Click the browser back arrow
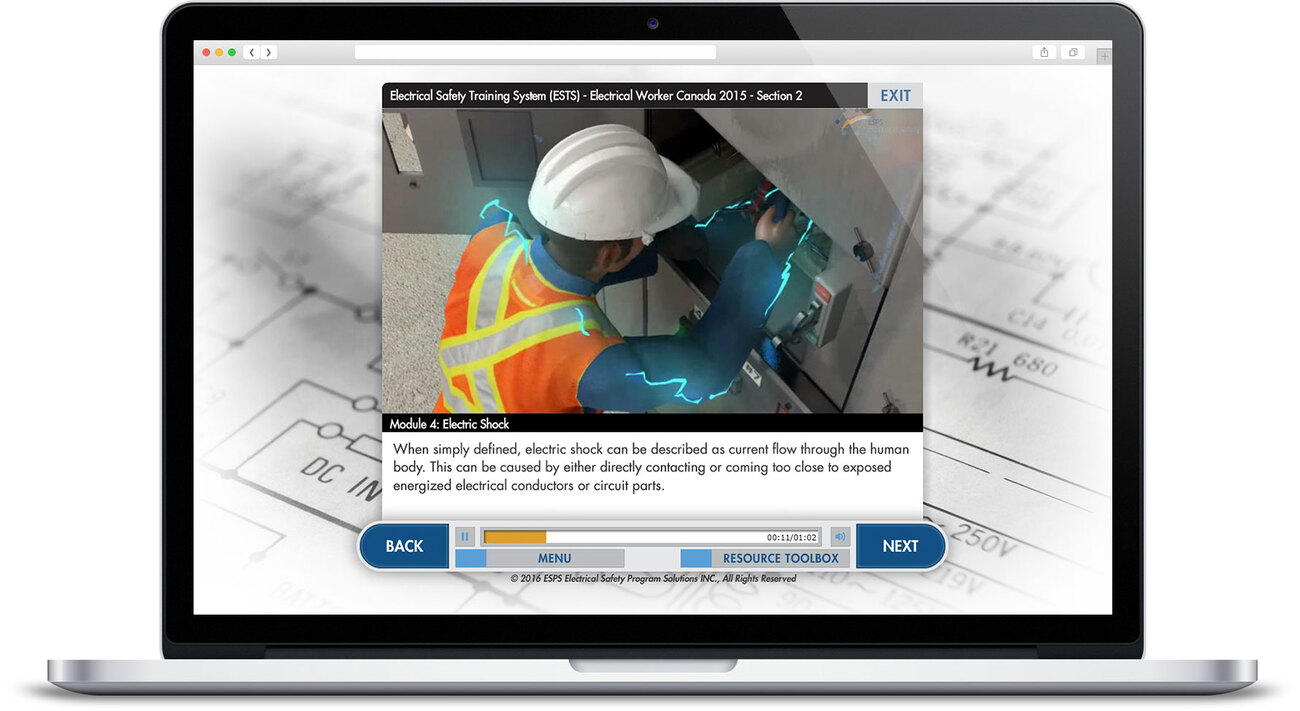The height and width of the screenshot is (711, 1300). pos(251,52)
